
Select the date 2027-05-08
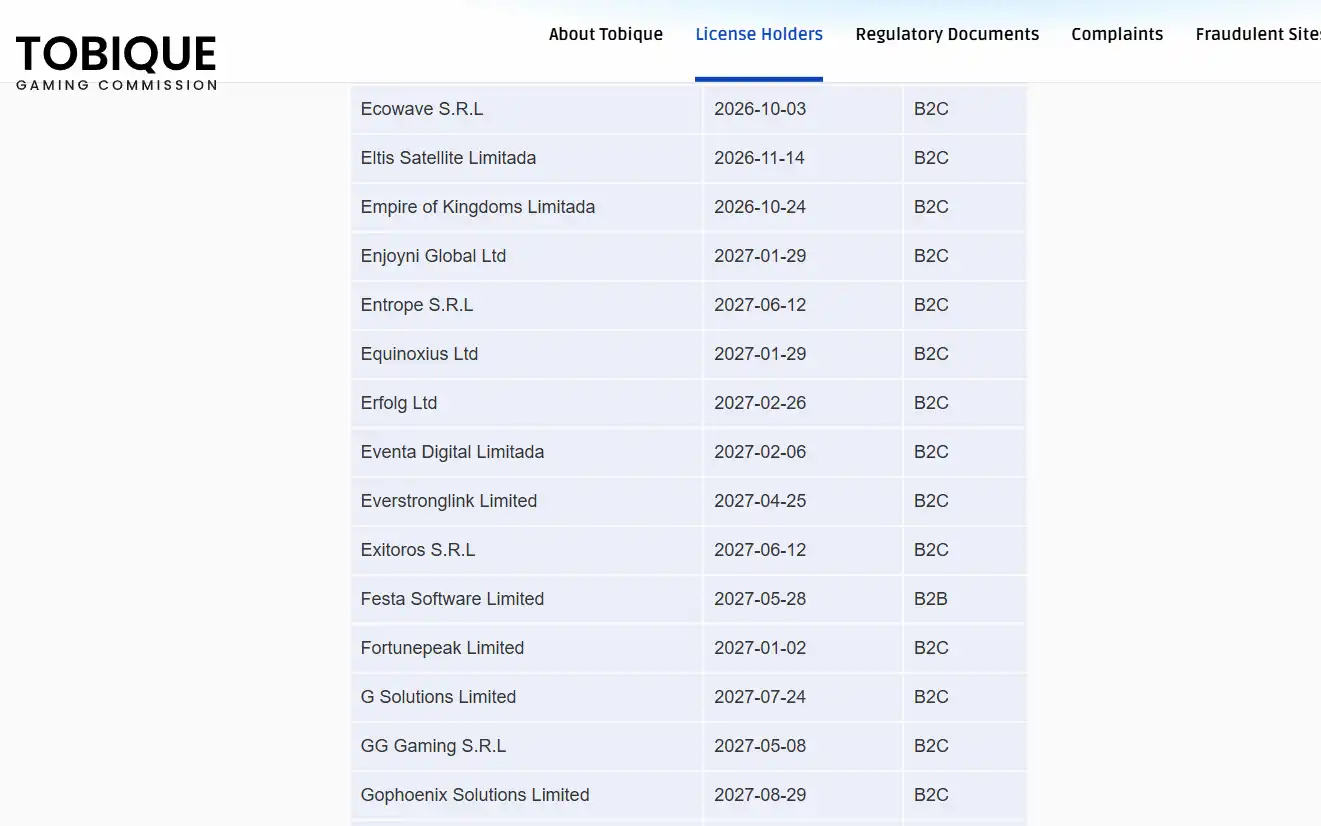pos(760,746)
